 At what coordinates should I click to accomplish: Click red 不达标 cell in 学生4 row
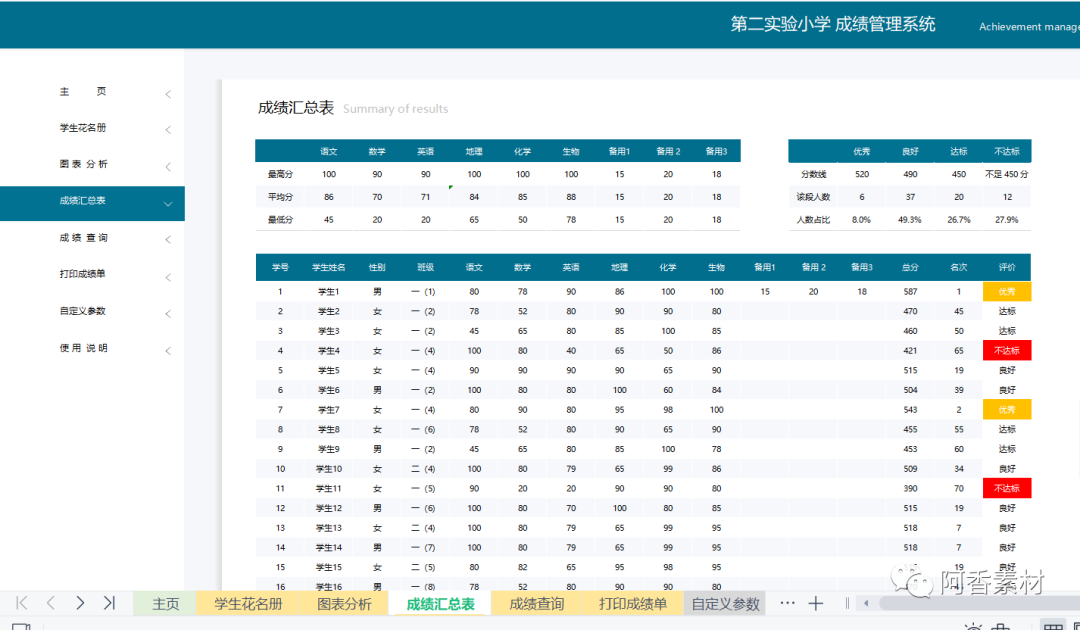click(x=1006, y=350)
